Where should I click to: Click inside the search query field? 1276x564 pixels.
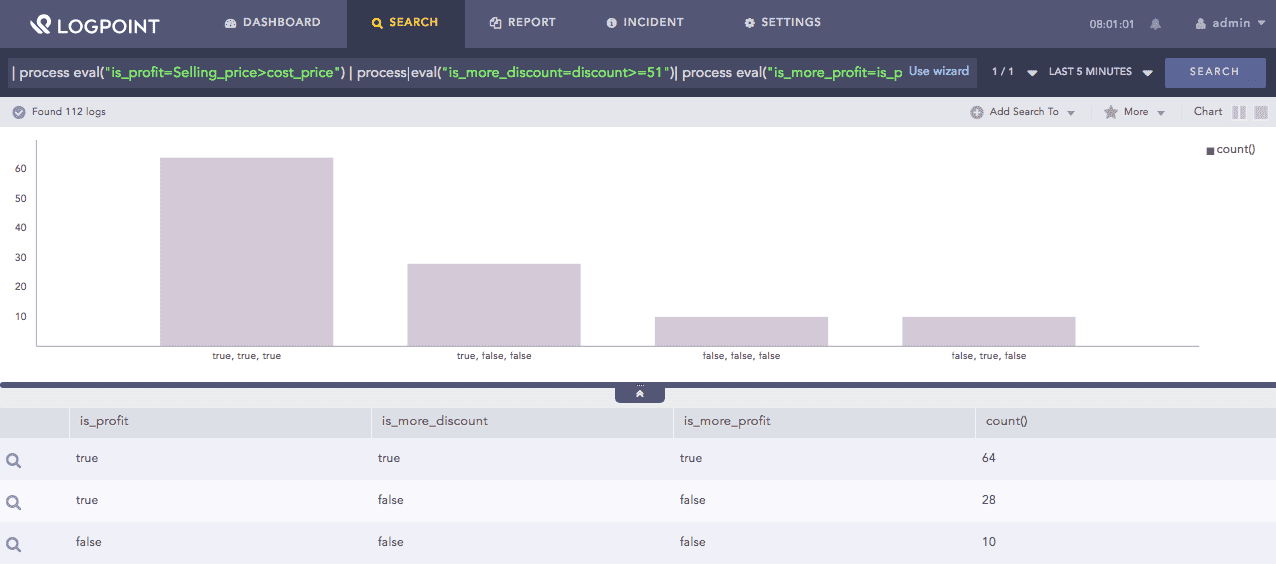point(450,72)
